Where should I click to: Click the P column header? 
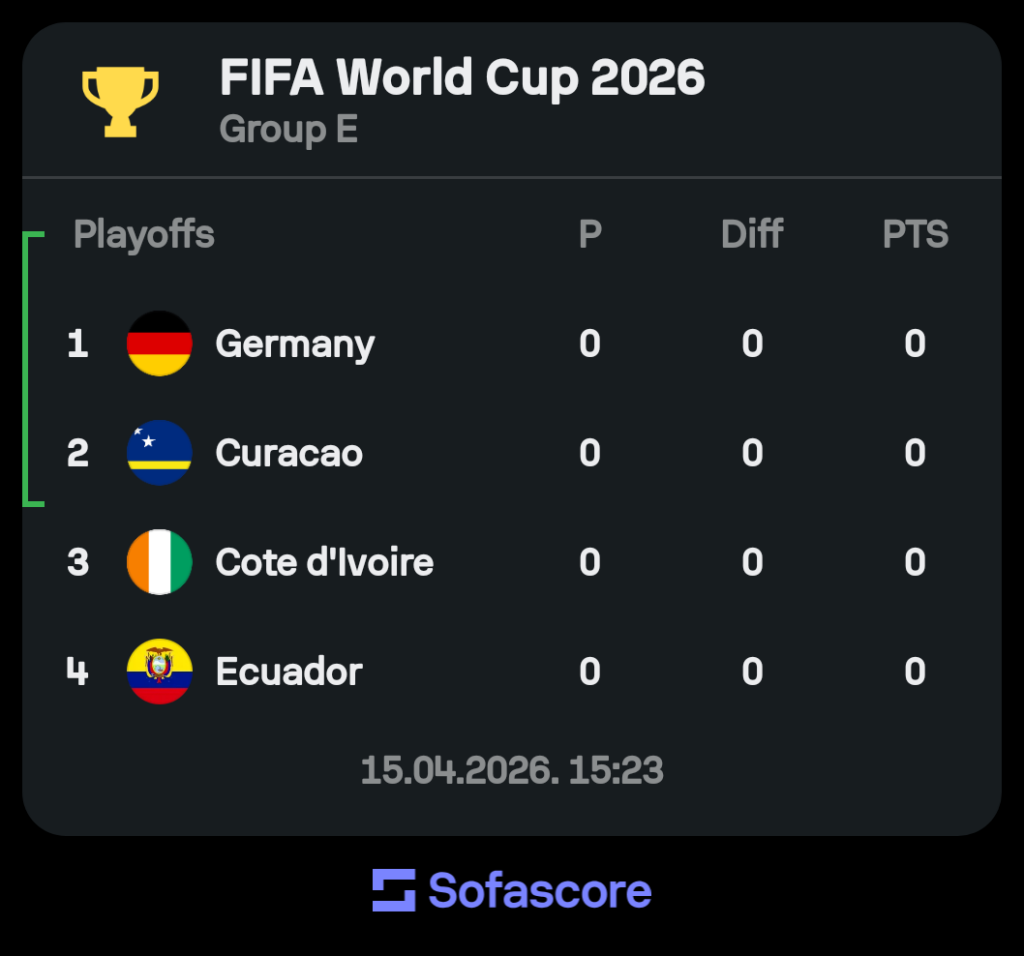coord(590,235)
